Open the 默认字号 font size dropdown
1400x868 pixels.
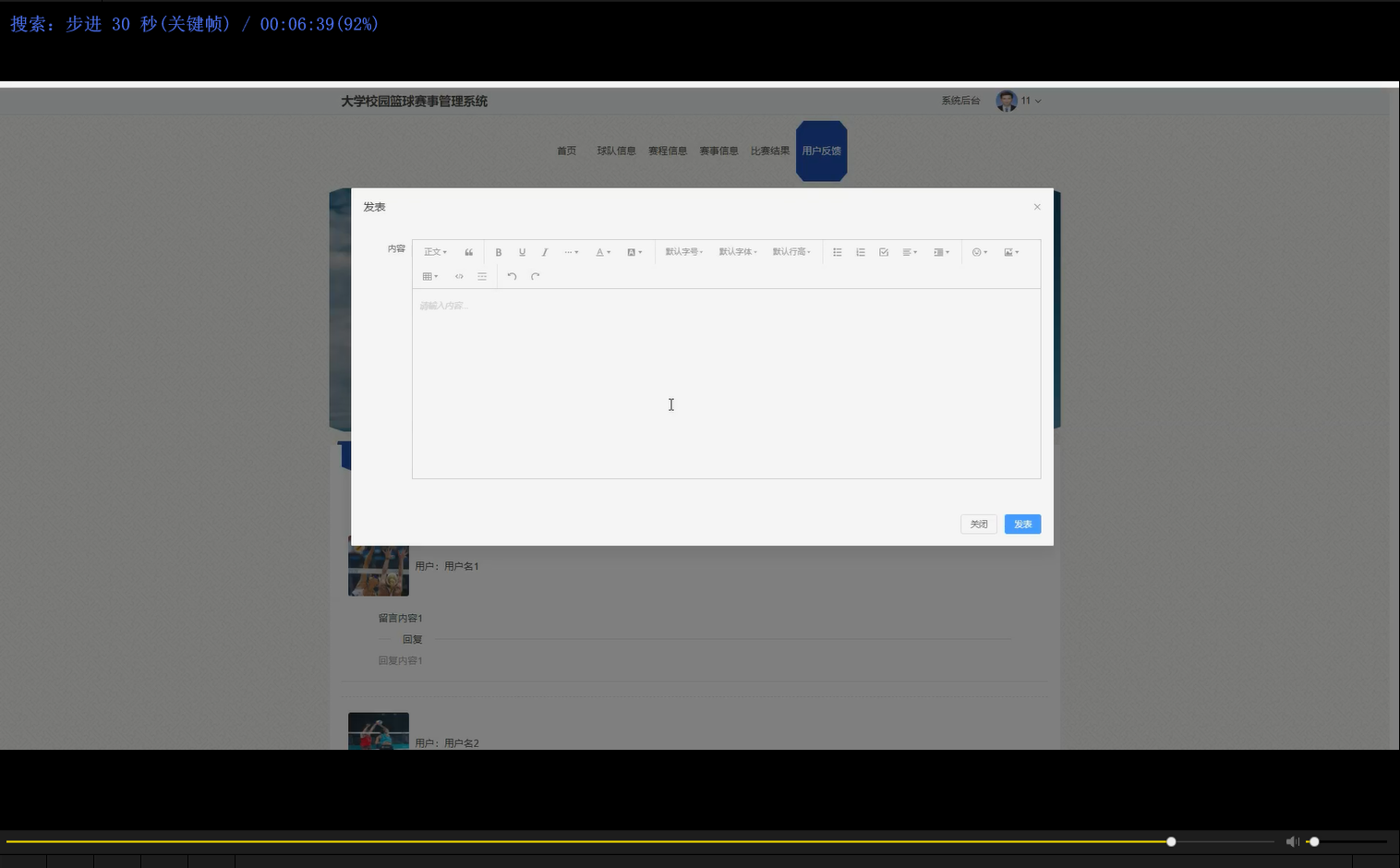coord(684,252)
